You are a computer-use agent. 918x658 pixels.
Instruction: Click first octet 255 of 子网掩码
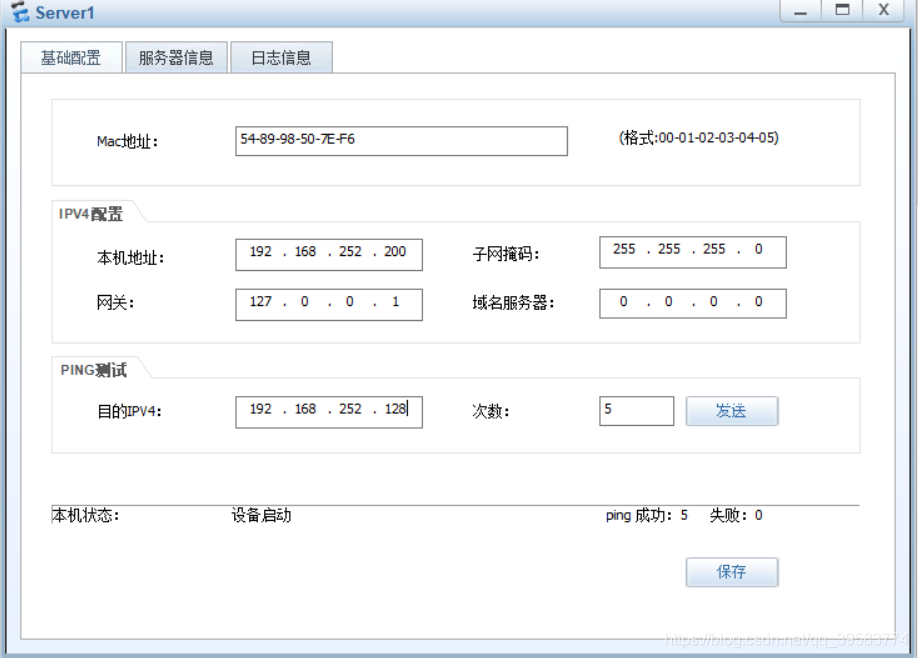pos(624,250)
